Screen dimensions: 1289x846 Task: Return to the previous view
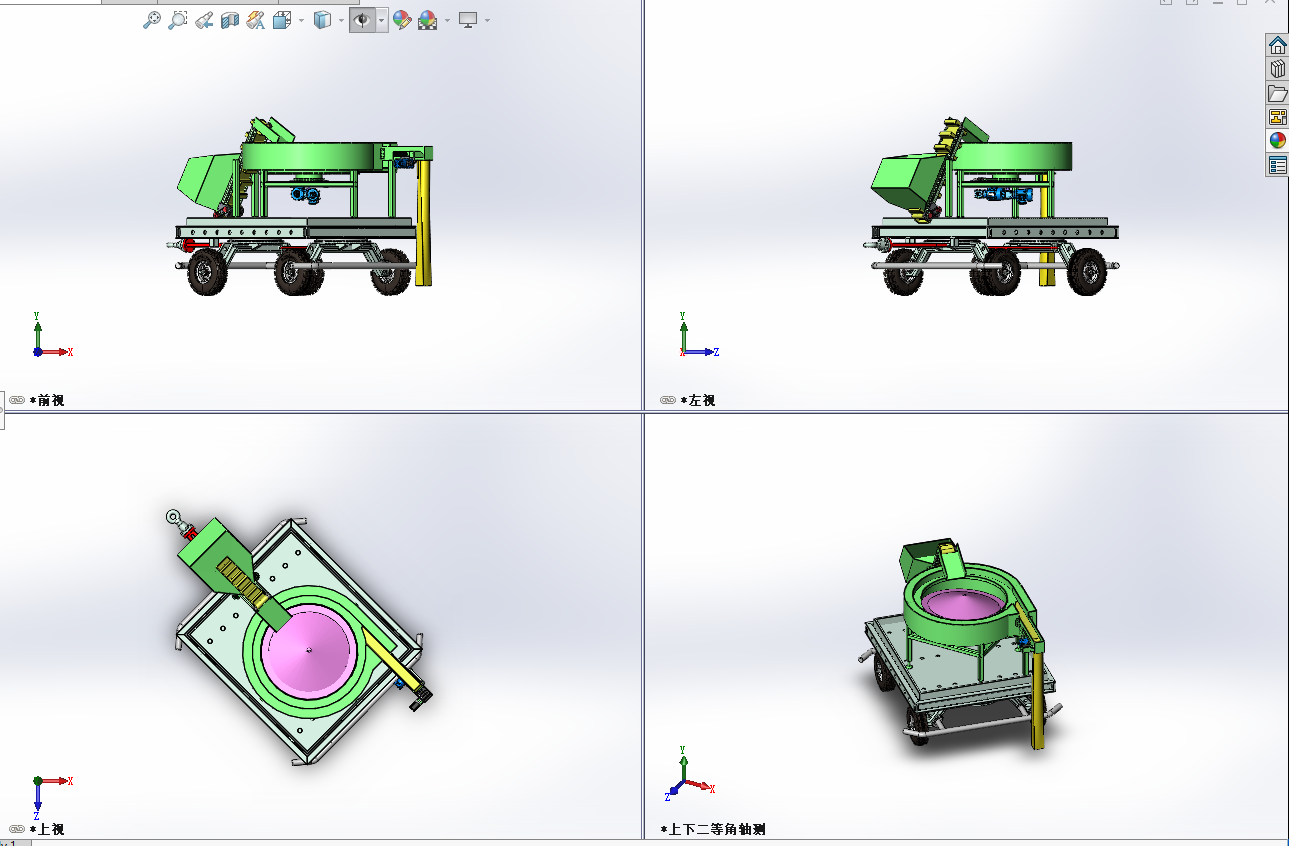point(204,20)
